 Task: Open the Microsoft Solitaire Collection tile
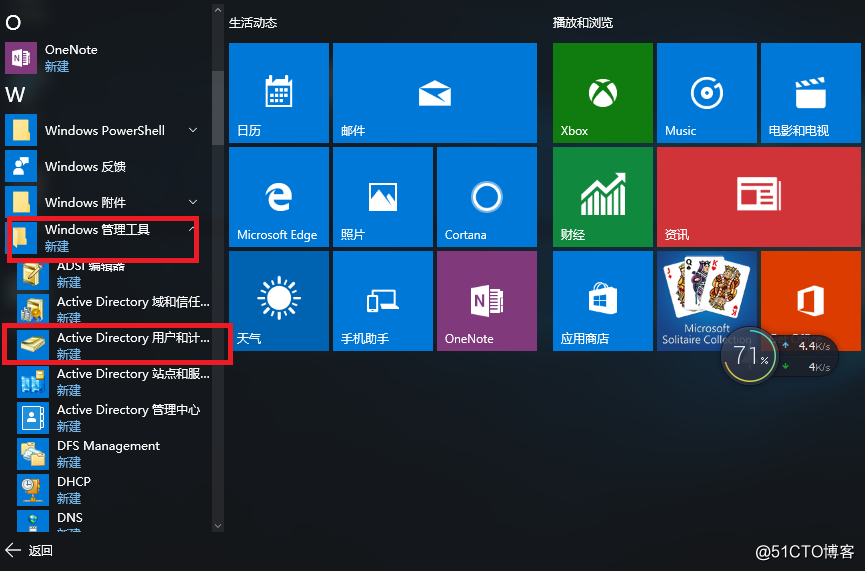click(x=707, y=301)
